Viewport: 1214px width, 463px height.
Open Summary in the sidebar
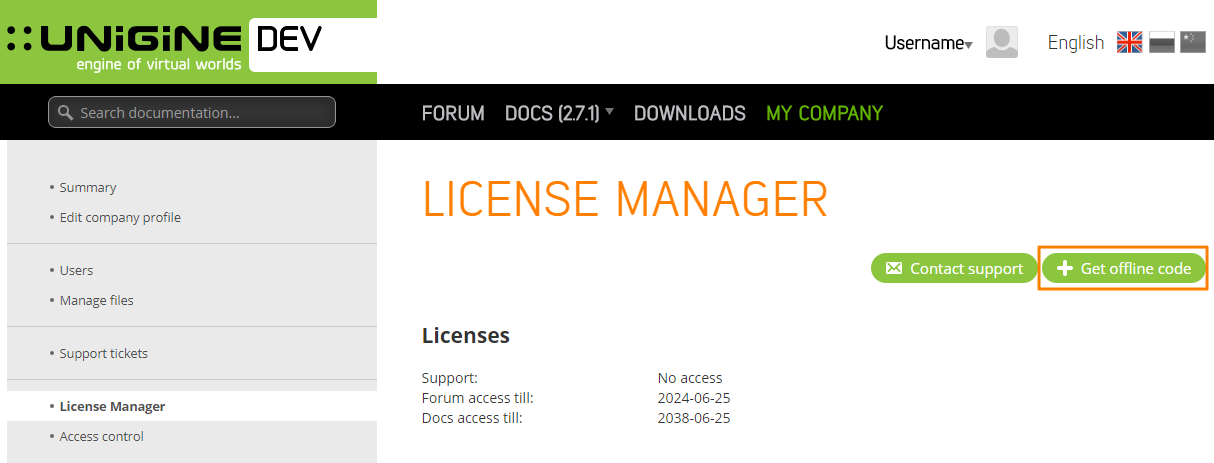coord(88,188)
